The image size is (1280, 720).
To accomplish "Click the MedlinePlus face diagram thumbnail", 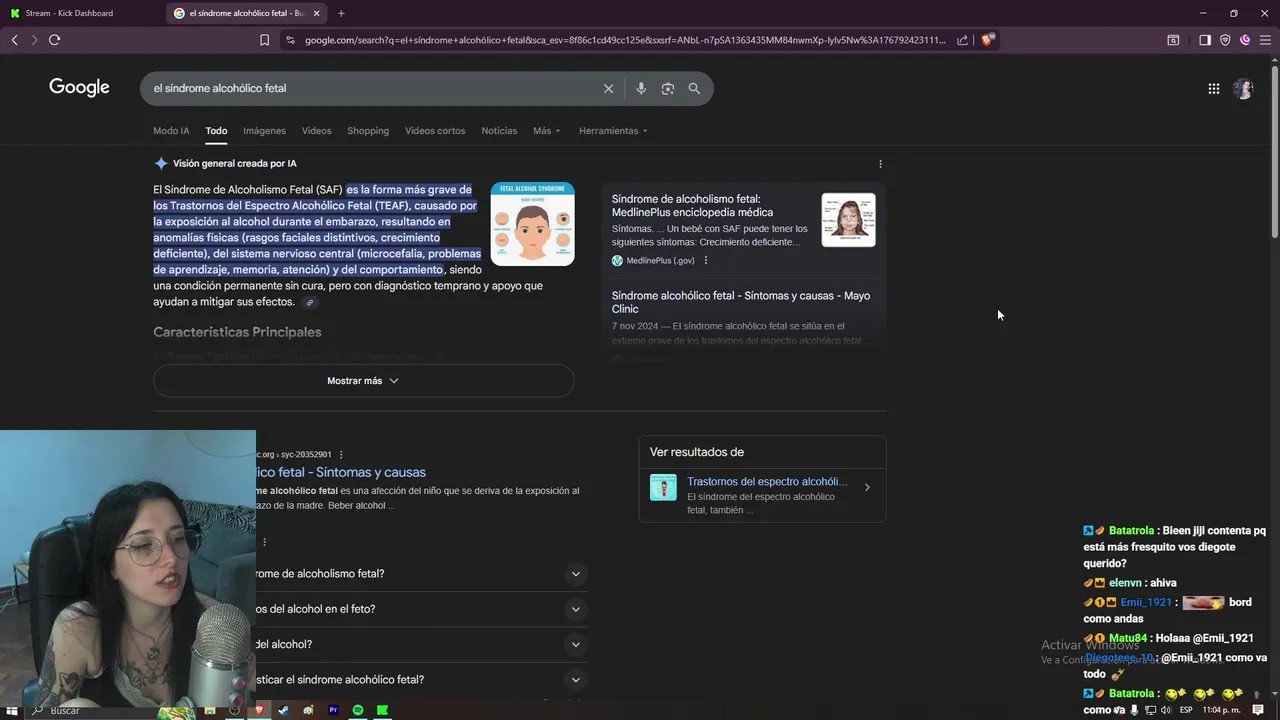I will click(x=848, y=220).
